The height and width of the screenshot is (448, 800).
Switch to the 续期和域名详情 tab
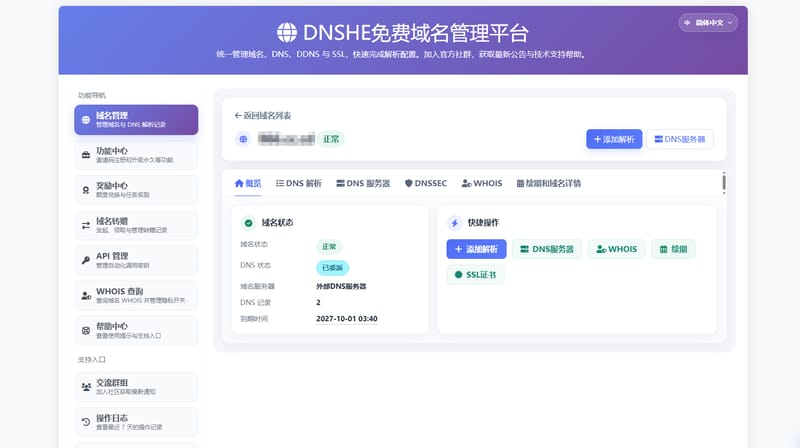click(x=549, y=183)
